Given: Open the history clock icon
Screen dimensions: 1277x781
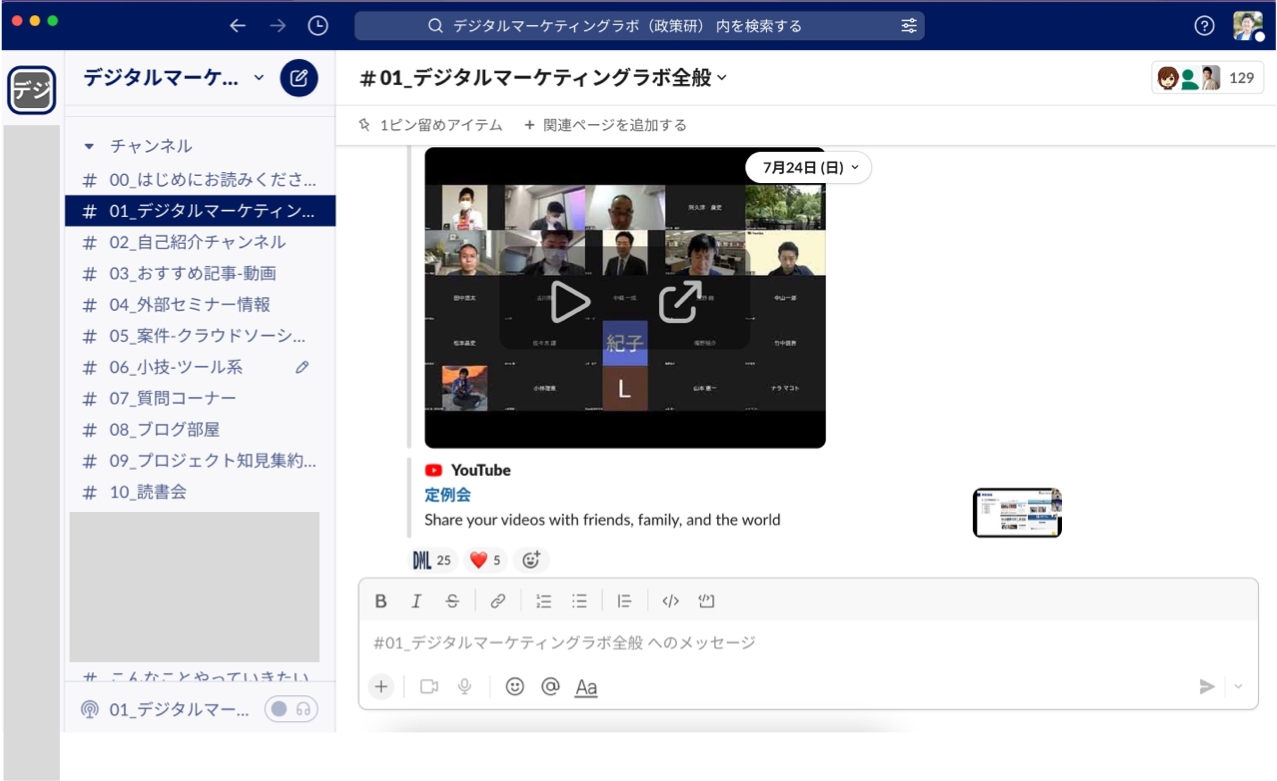Looking at the screenshot, I should [x=318, y=26].
